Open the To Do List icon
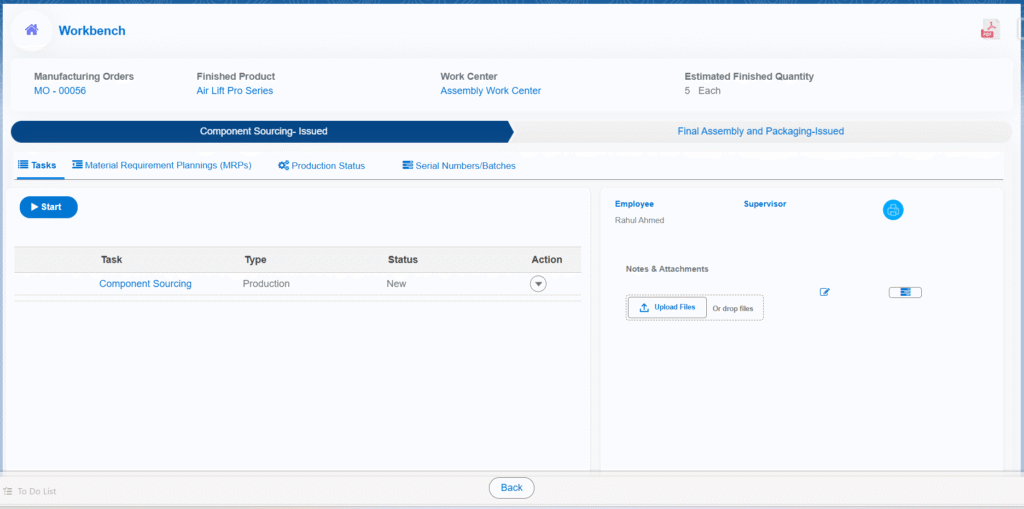Image resolution: width=1024 pixels, height=509 pixels. pyautogui.click(x=8, y=491)
